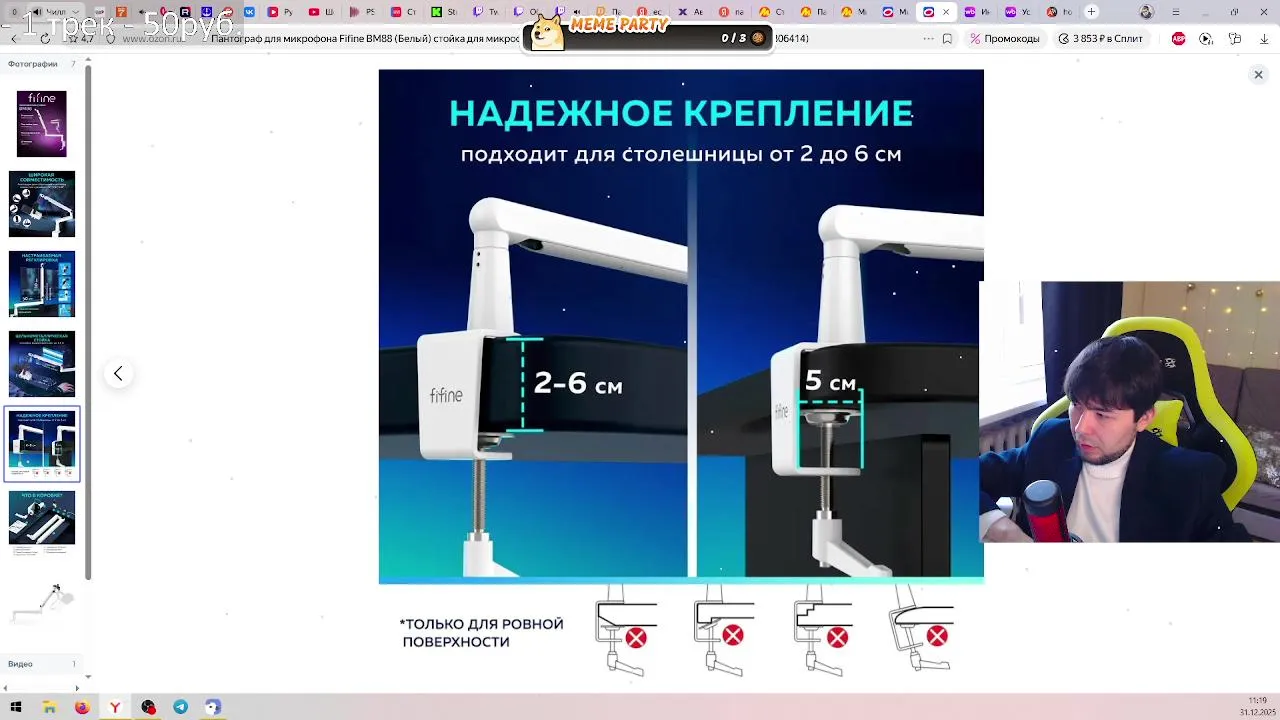Image resolution: width=1280 pixels, height=720 pixels.
Task: Open the '3 853 ₽ в Сплит' button
Action: pyautogui.click(x=1100, y=38)
